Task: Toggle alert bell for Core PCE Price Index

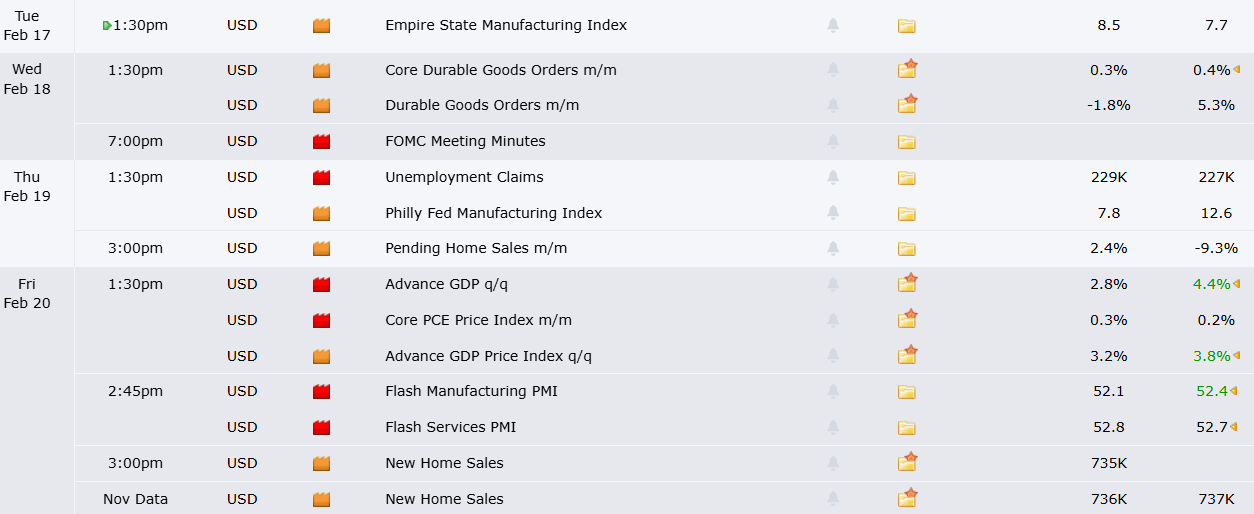Action: (833, 321)
